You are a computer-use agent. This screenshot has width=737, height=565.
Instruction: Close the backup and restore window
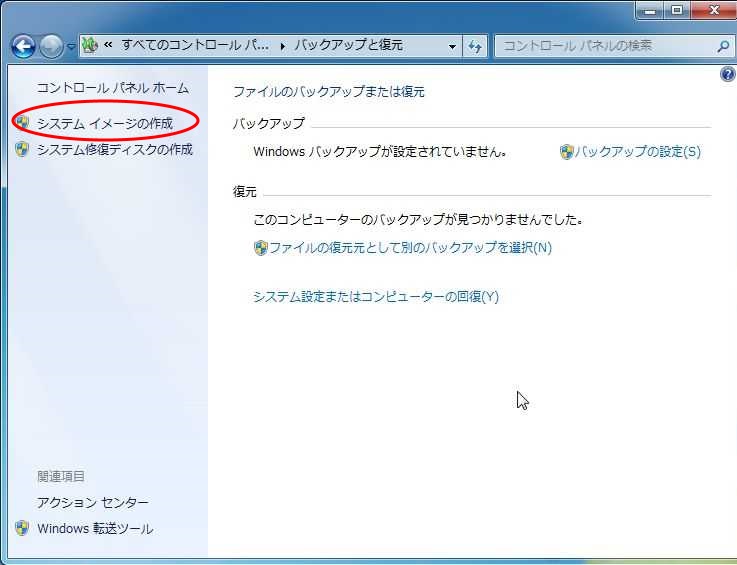(x=713, y=10)
